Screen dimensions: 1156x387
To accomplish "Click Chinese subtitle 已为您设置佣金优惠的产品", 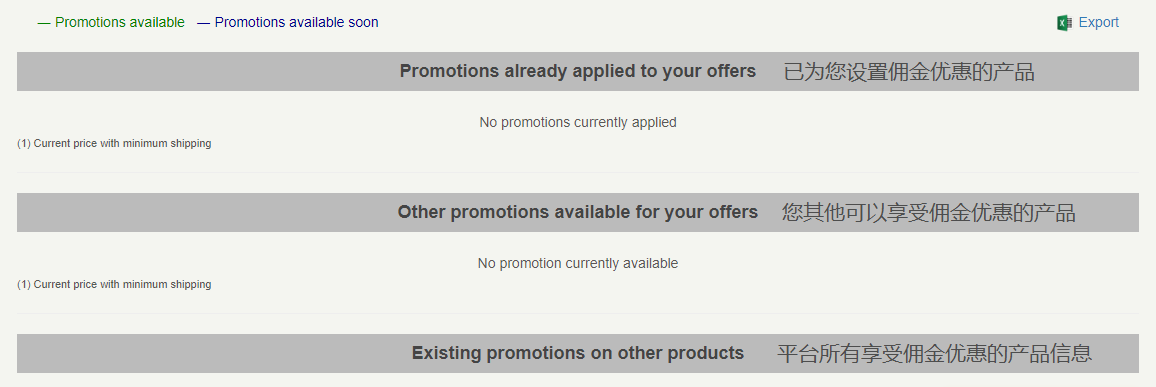I will click(x=909, y=72).
